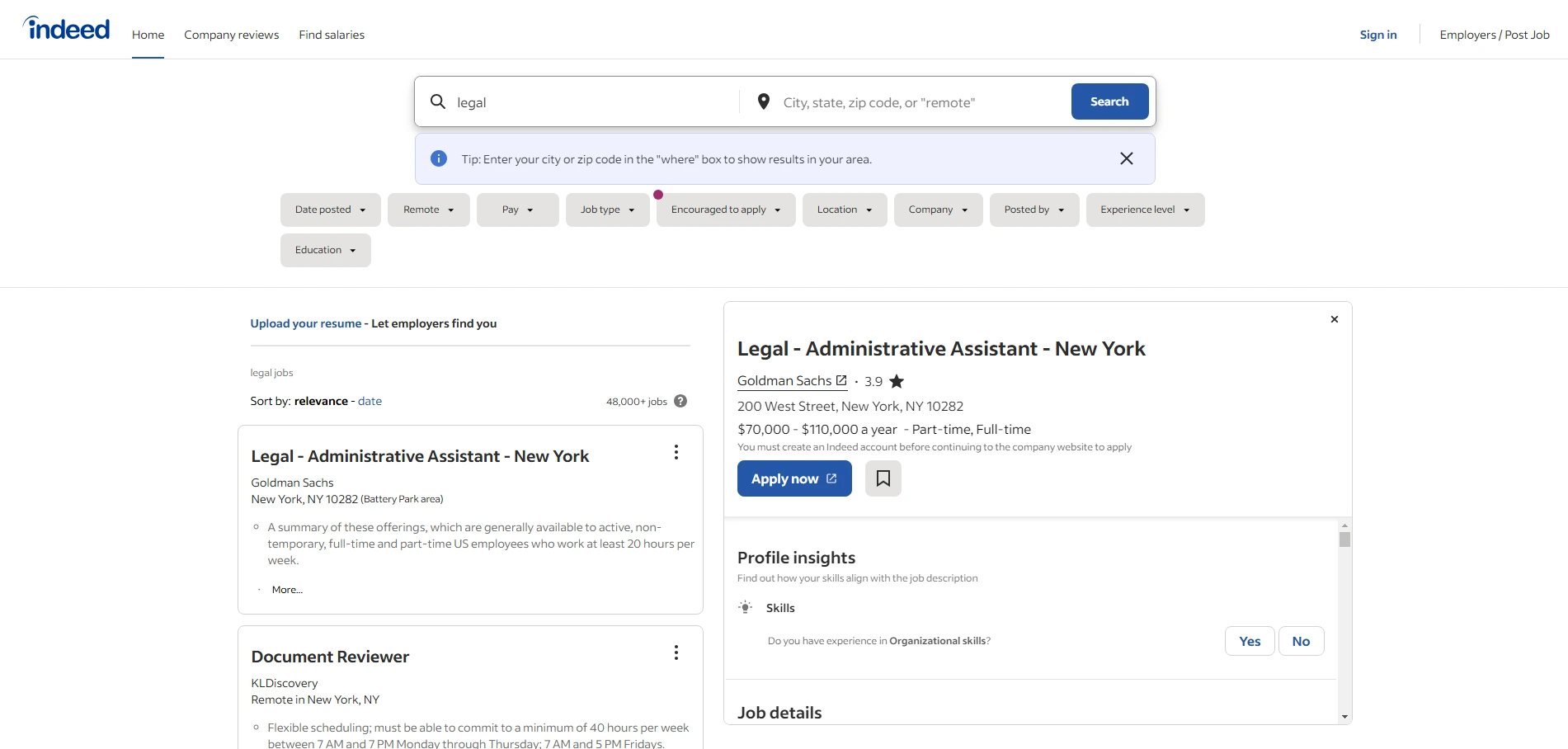1568x749 pixels.
Task: Open the Remote filter dropdown
Action: [429, 210]
